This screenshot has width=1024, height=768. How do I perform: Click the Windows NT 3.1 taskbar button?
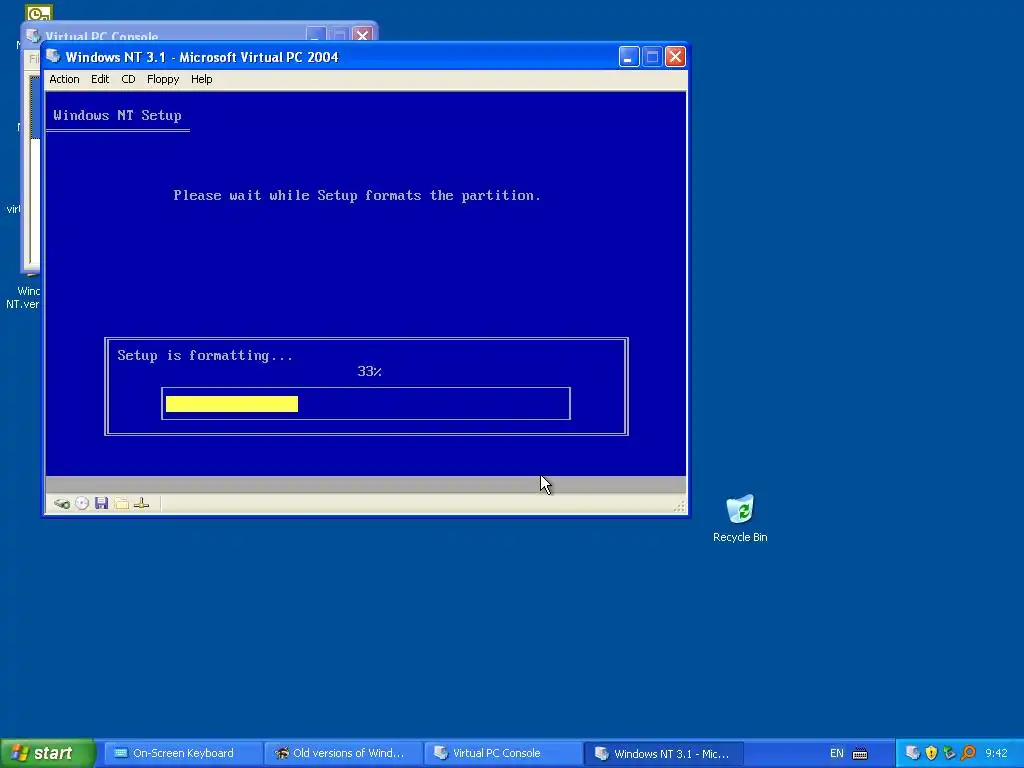point(664,753)
